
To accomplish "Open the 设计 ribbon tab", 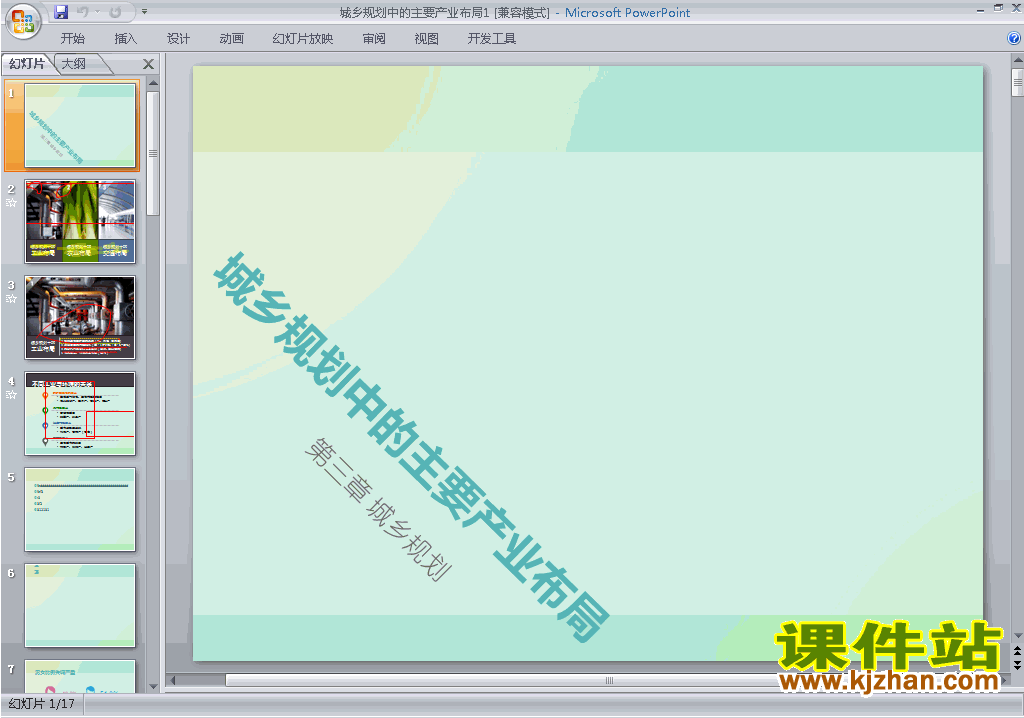I will click(x=178, y=39).
